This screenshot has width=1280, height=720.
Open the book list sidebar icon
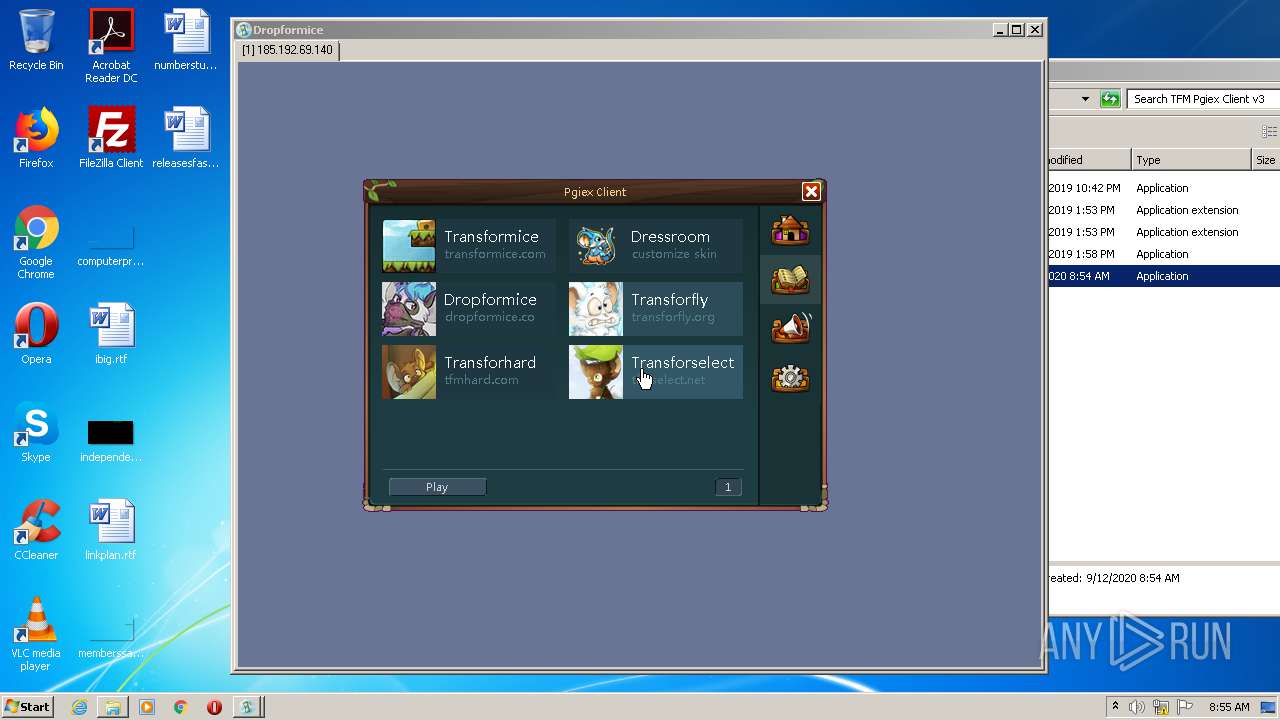[x=790, y=280]
